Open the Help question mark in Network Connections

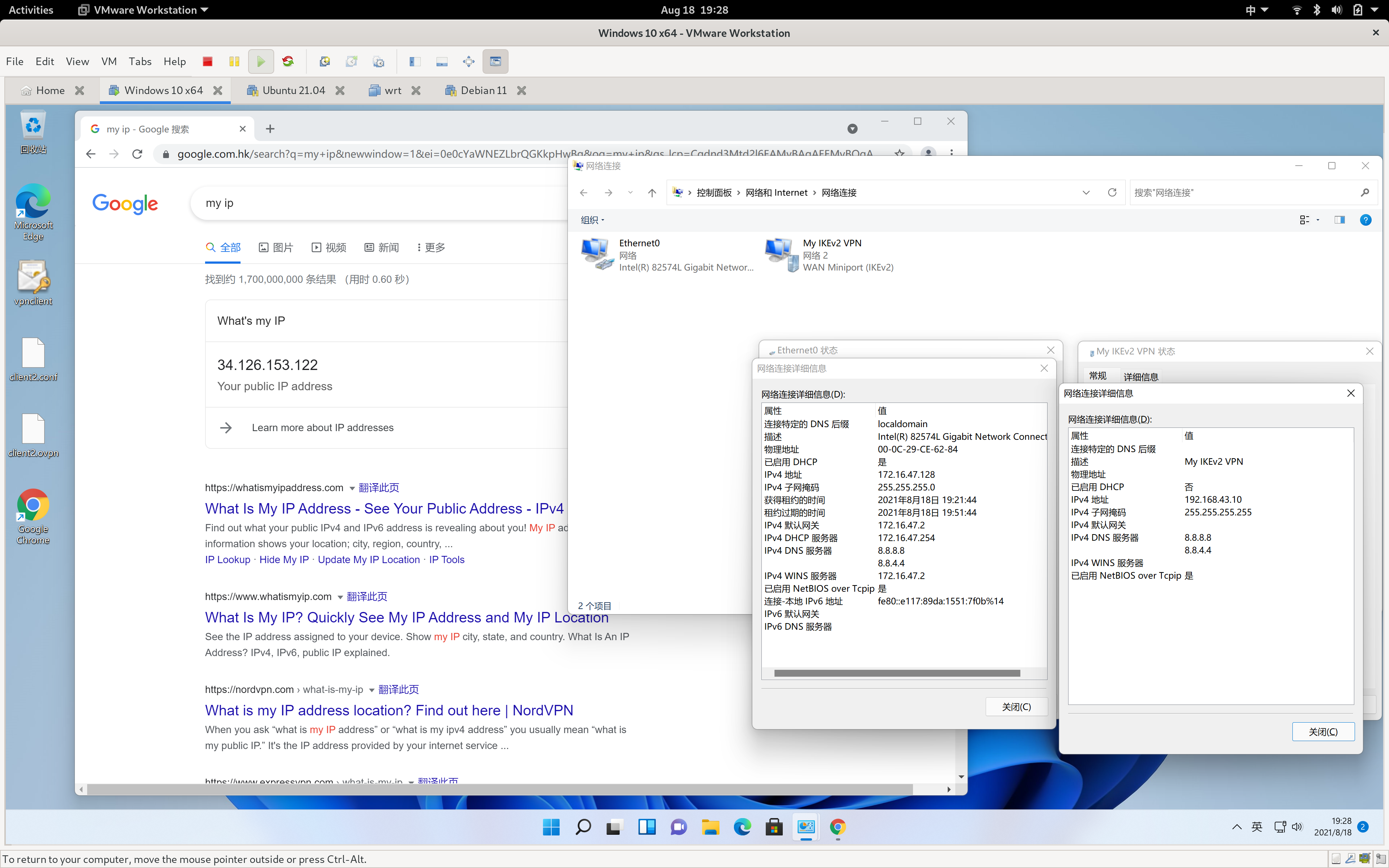point(1365,220)
